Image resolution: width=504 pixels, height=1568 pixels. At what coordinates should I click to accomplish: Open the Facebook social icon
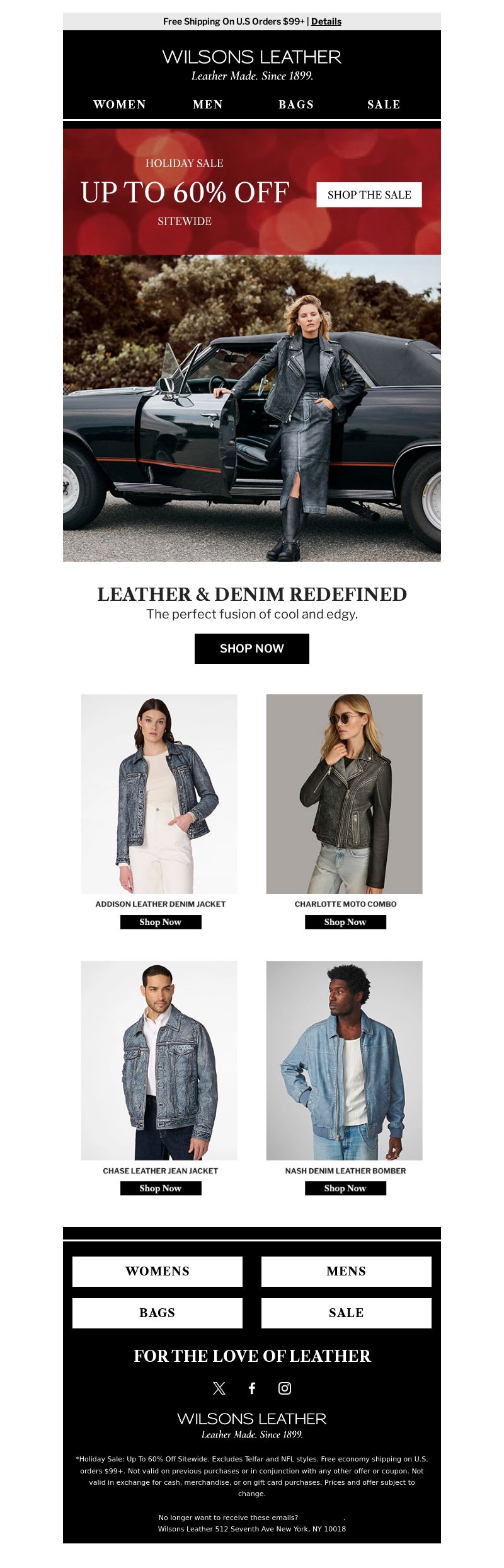coord(252,1388)
